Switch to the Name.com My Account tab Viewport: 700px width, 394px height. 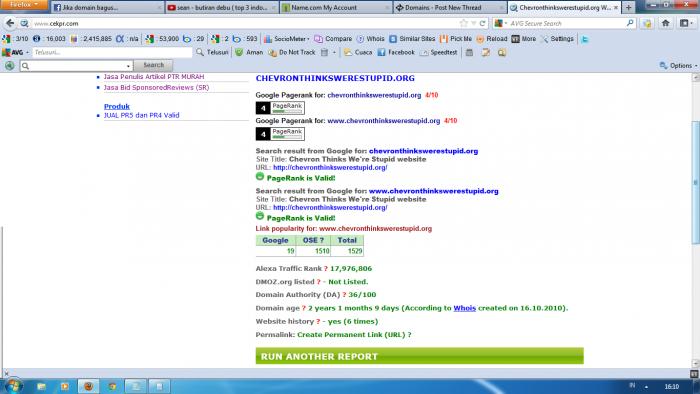tap(337, 8)
